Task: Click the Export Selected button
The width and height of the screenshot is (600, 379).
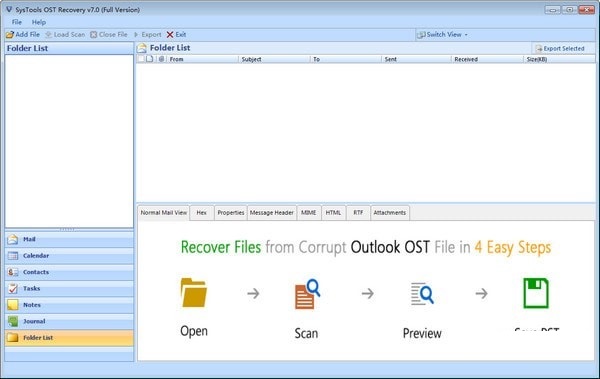Action: (x=560, y=49)
